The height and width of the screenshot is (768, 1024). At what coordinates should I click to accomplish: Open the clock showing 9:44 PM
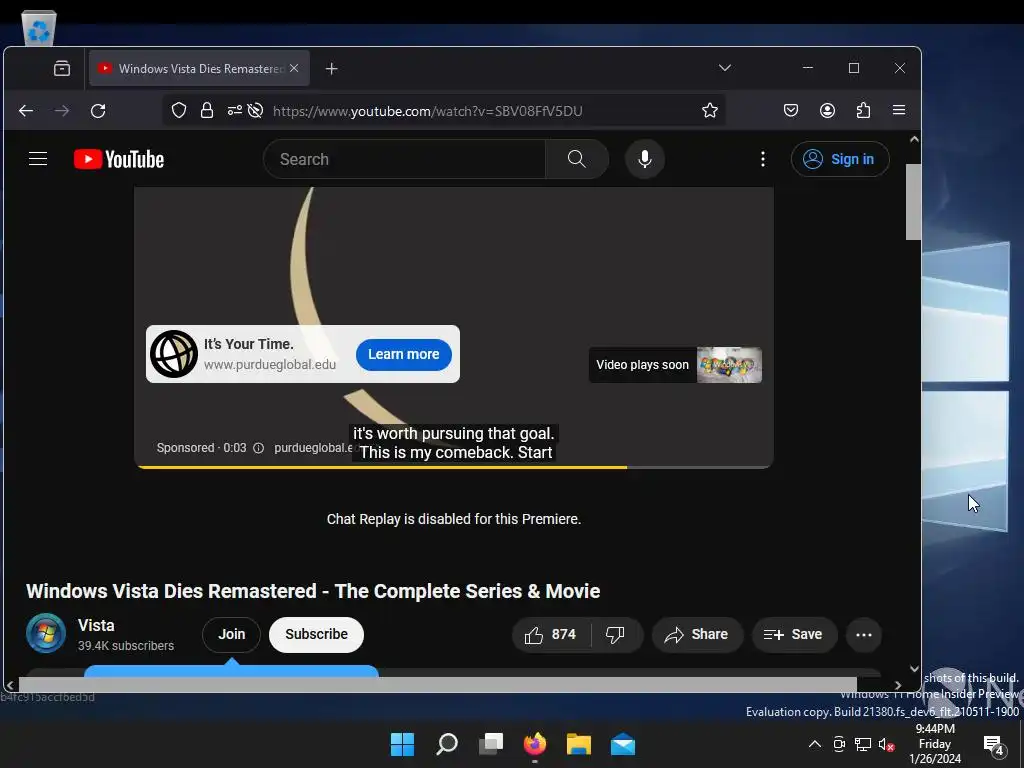(x=935, y=744)
